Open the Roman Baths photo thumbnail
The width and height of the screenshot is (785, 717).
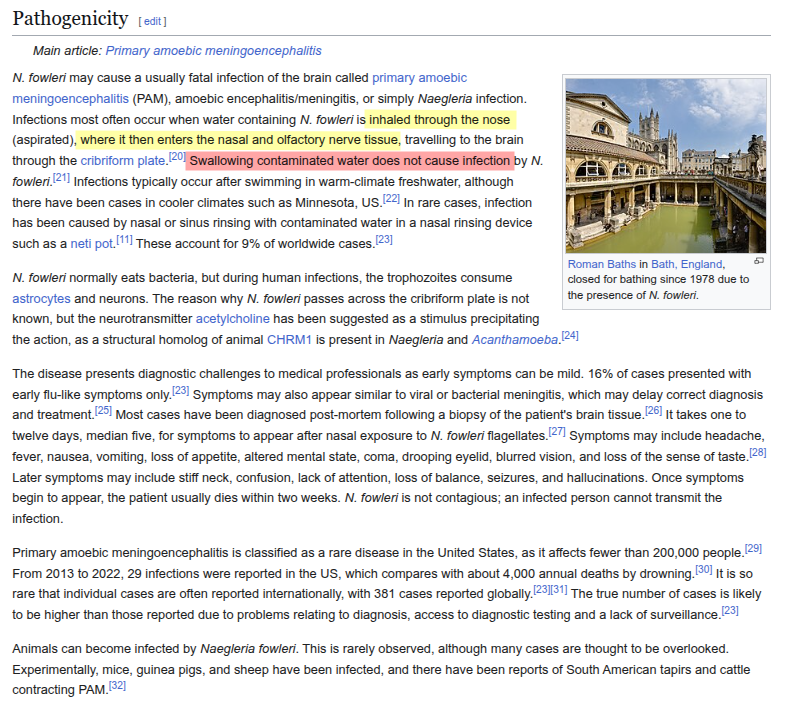pyautogui.click(x=666, y=166)
